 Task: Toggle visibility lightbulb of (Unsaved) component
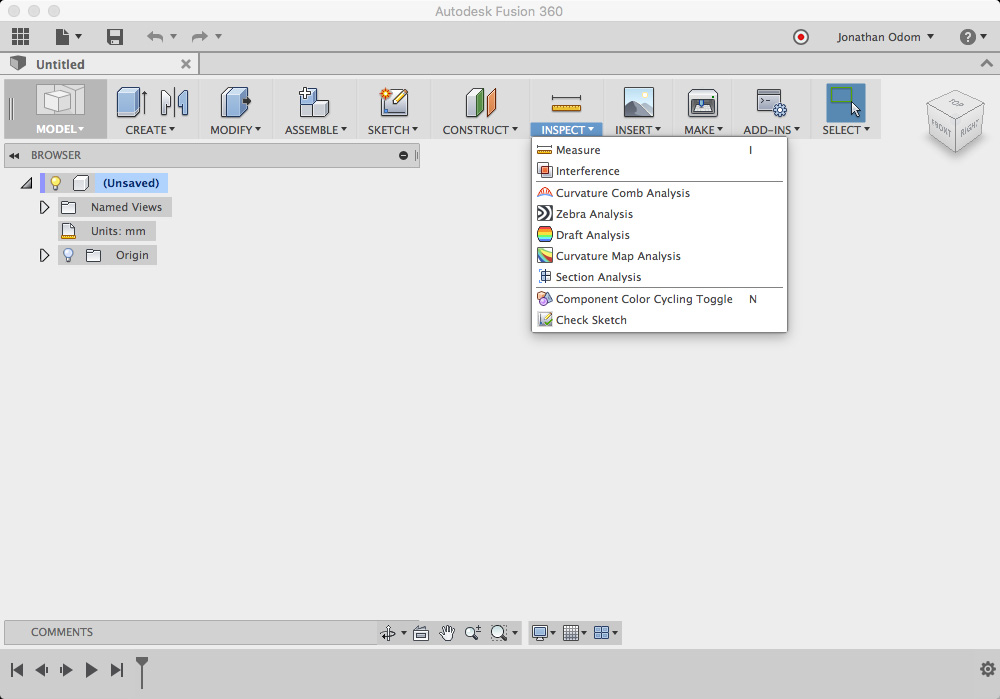[55, 183]
